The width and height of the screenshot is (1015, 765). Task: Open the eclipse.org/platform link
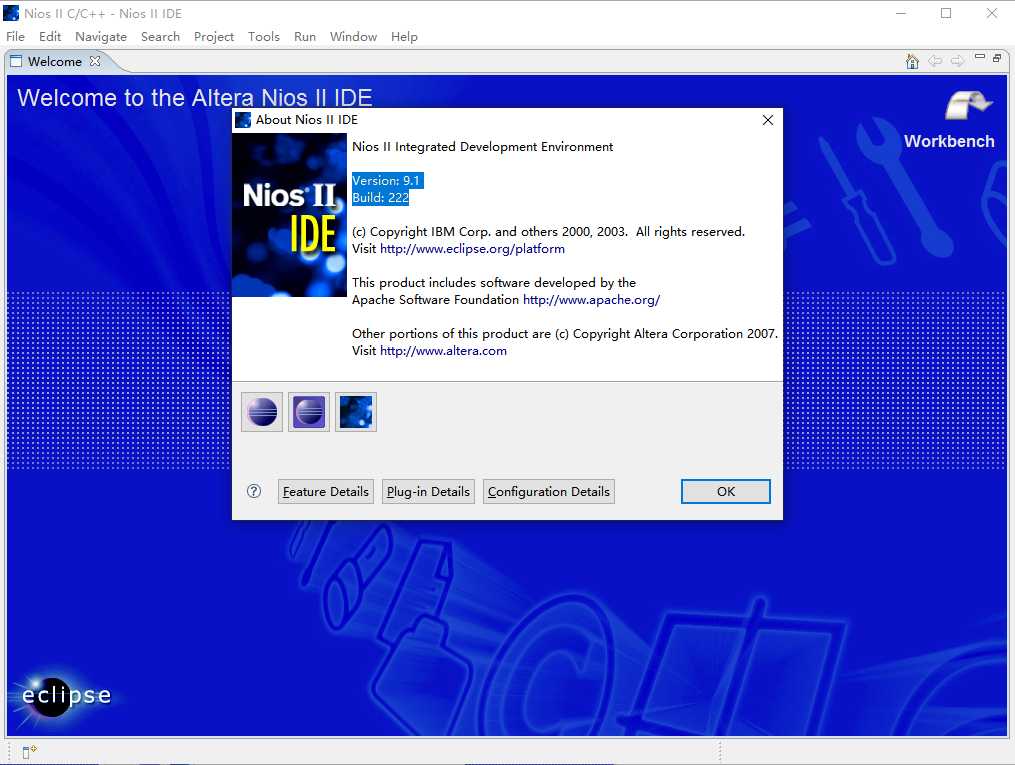(472, 249)
